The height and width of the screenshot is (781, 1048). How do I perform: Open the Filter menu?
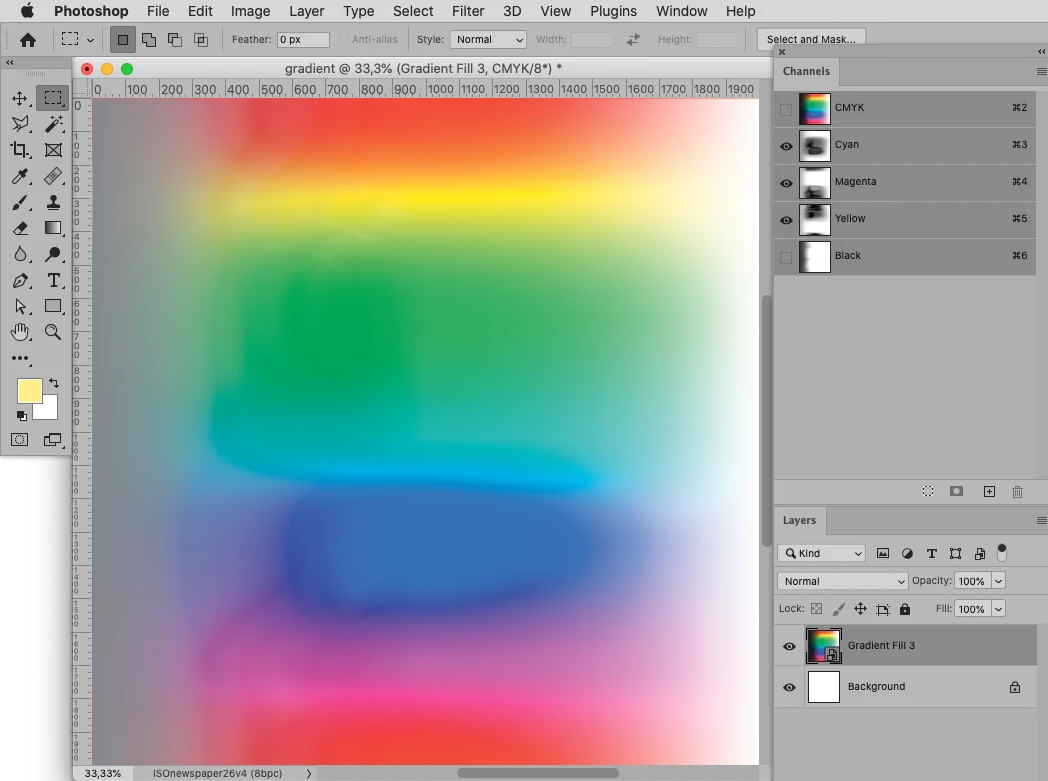(x=468, y=11)
